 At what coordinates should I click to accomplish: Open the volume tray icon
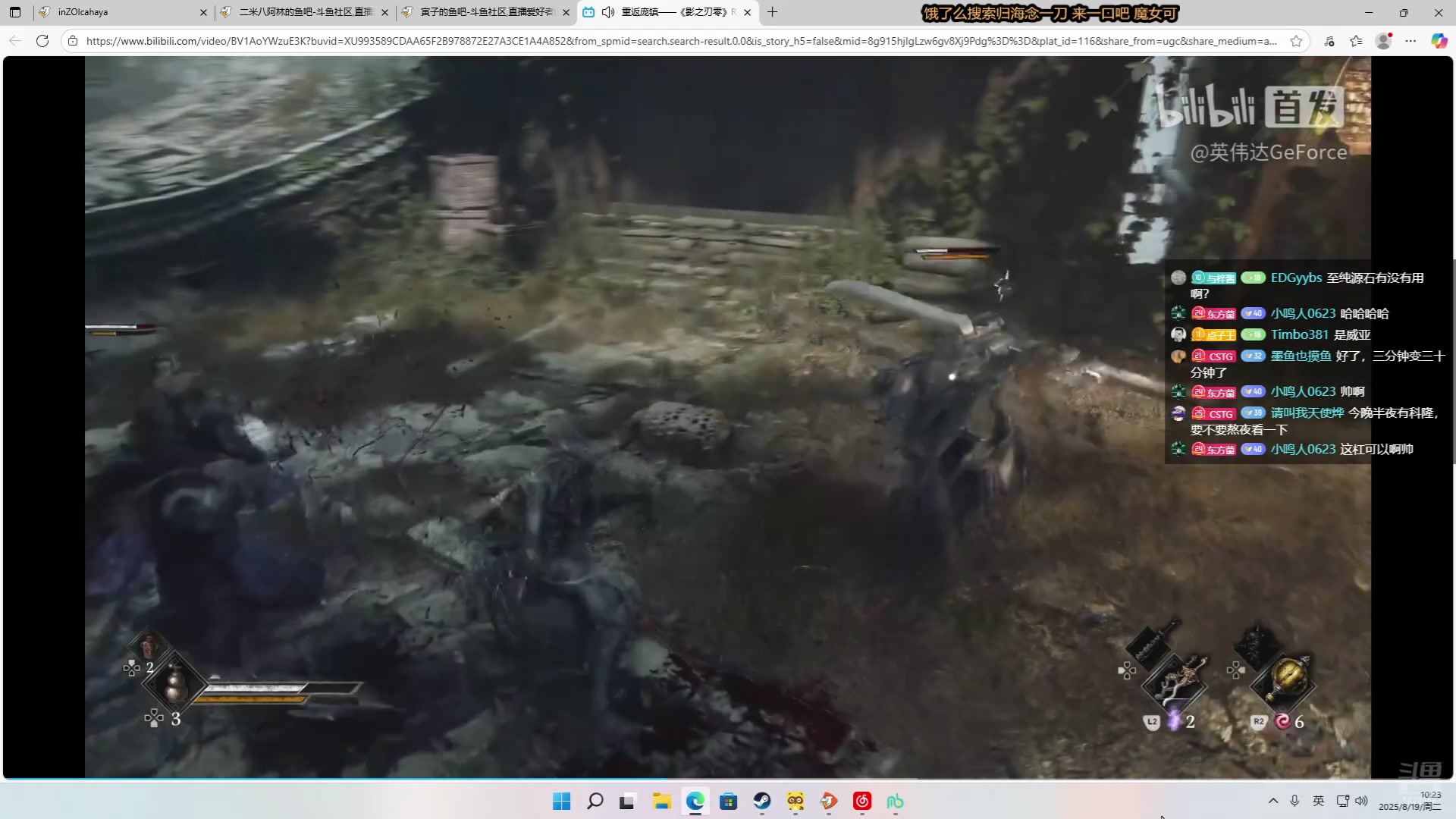pos(1361,801)
